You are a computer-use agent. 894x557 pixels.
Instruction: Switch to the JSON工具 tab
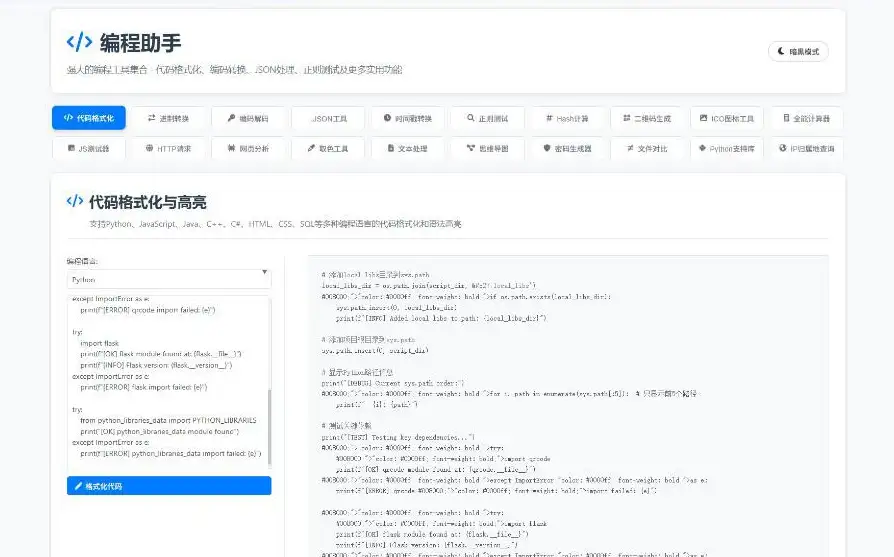pyautogui.click(x=327, y=118)
